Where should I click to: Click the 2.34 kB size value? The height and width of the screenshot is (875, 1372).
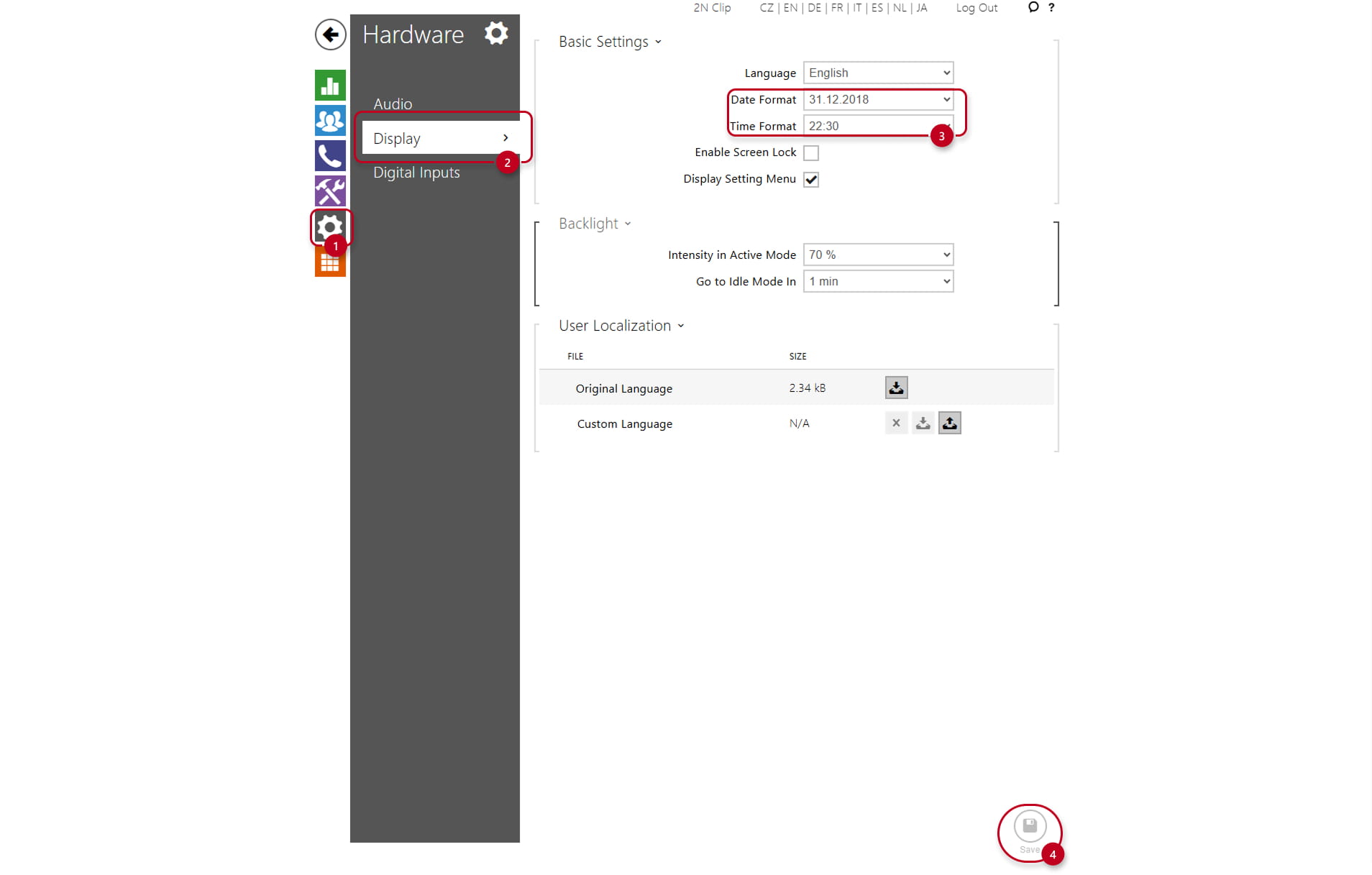(808, 388)
